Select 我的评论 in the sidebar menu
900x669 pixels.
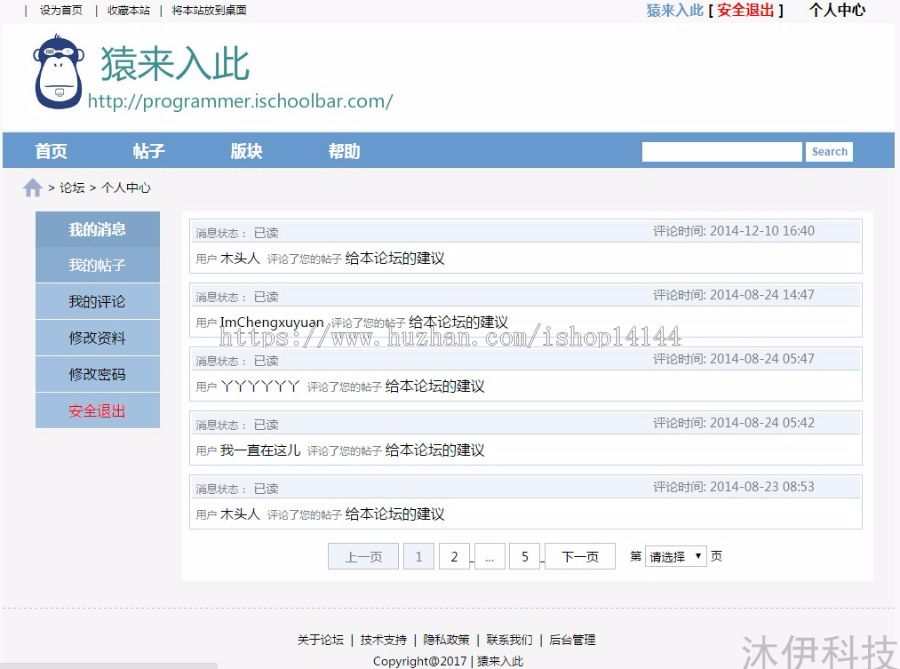click(x=97, y=301)
